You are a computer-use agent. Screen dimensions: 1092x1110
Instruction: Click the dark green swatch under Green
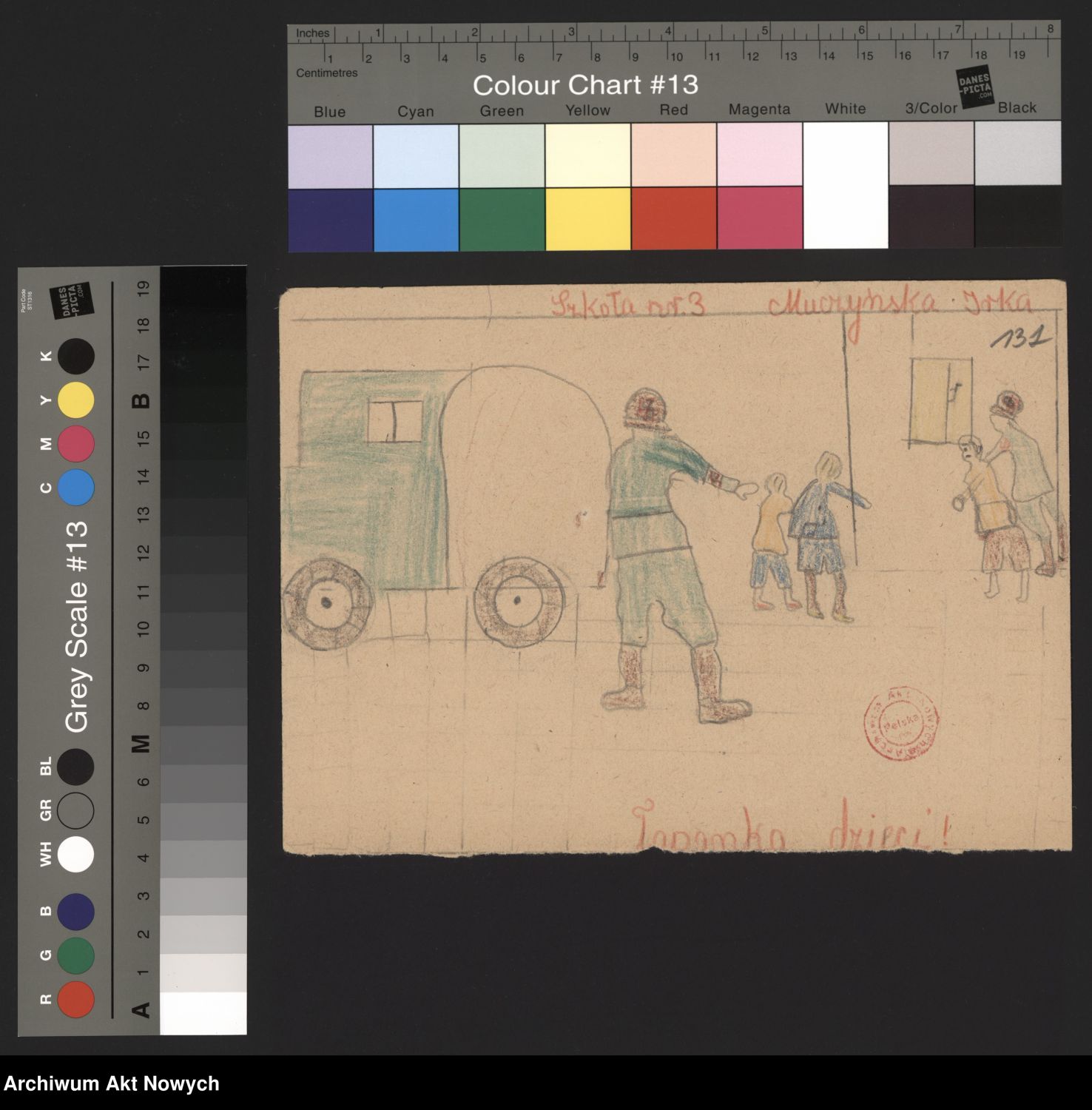[x=502, y=219]
